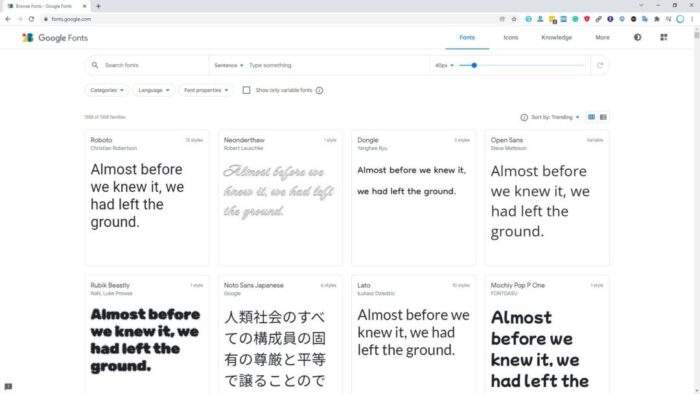Switch to grid view icon

(592, 117)
